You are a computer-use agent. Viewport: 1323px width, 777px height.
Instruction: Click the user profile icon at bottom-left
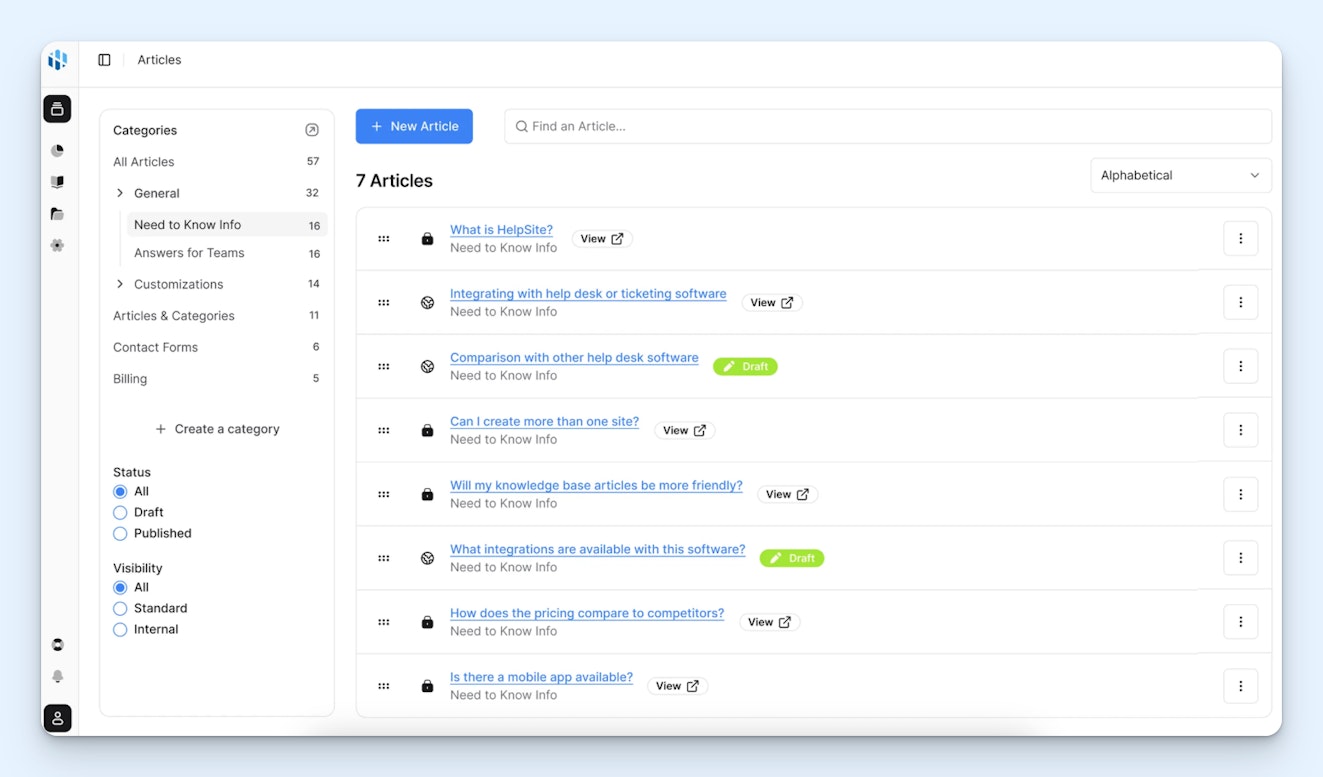coord(57,718)
